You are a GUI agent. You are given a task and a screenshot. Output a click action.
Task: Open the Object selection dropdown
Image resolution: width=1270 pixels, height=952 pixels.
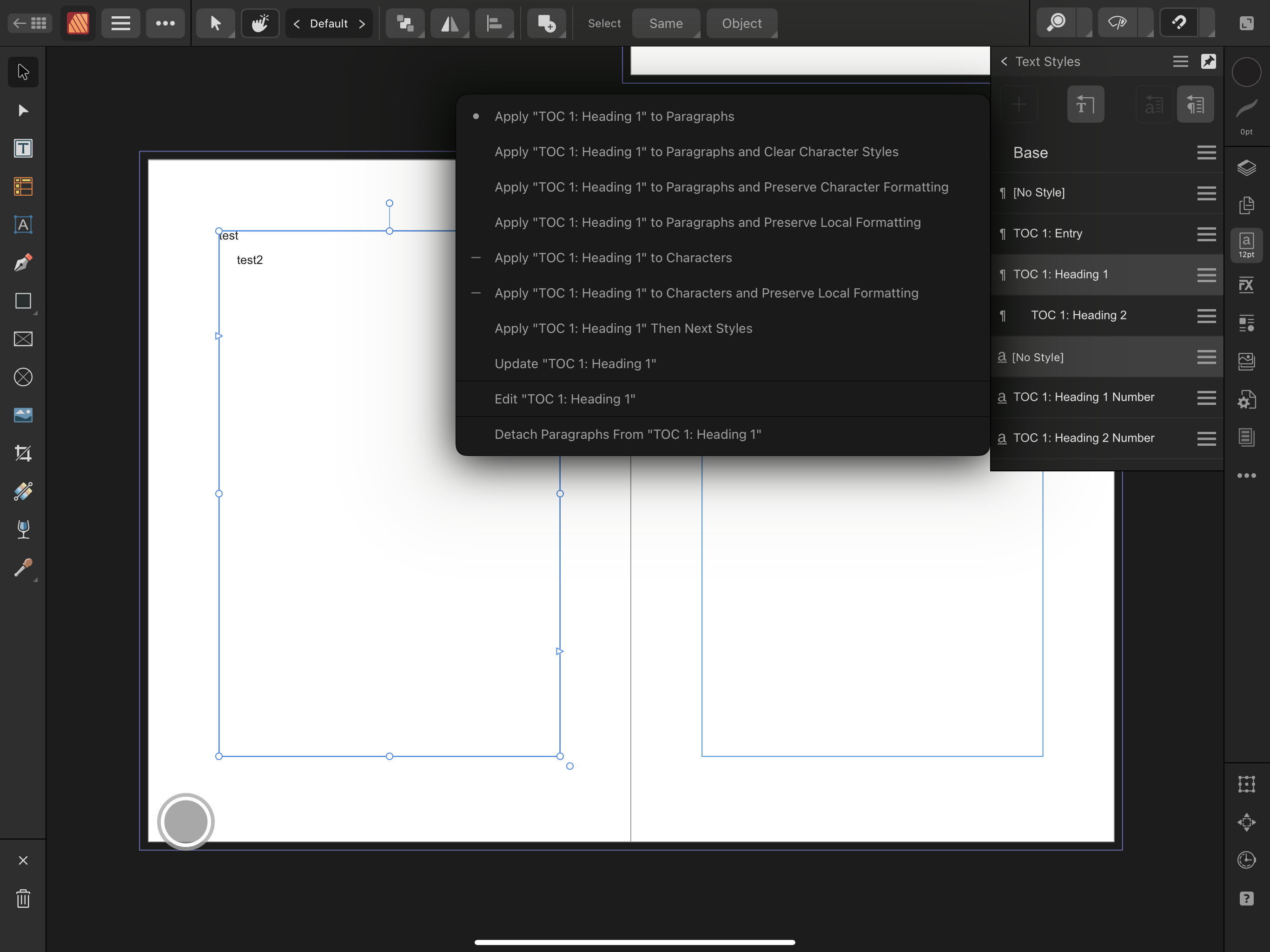pos(742,24)
